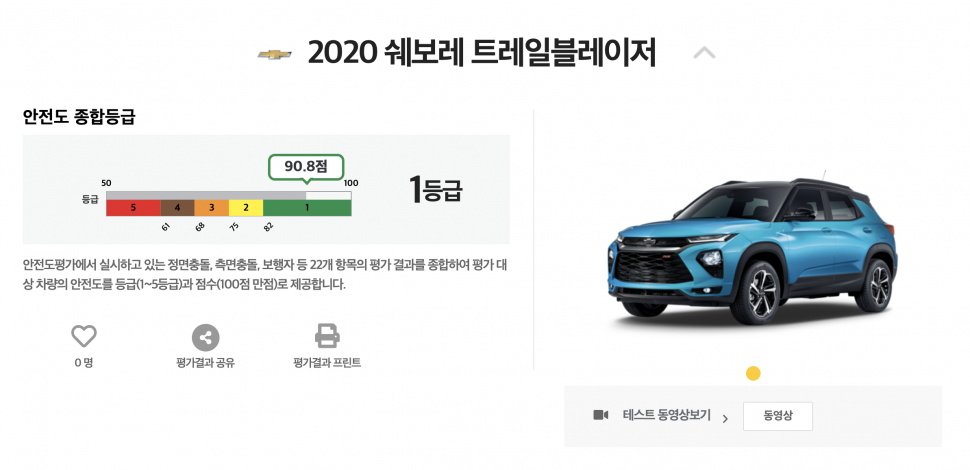Click the orange grade 3 segment
Image resolution: width=970 pixels, height=470 pixels.
(x=212, y=208)
